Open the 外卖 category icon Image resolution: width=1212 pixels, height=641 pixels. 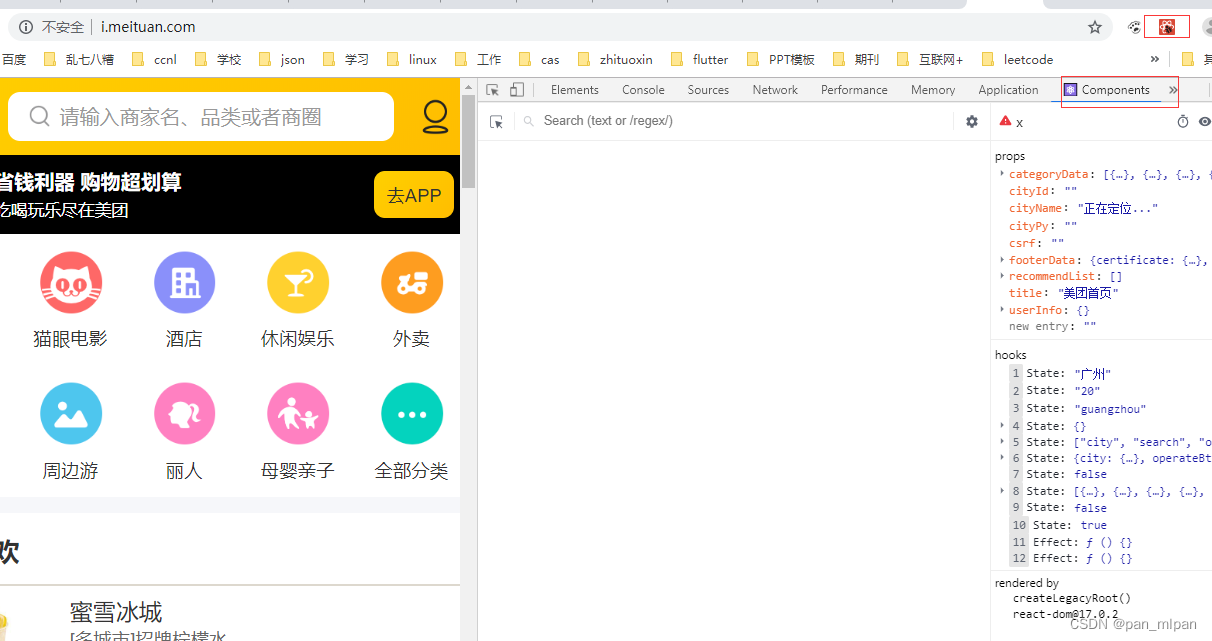412,283
